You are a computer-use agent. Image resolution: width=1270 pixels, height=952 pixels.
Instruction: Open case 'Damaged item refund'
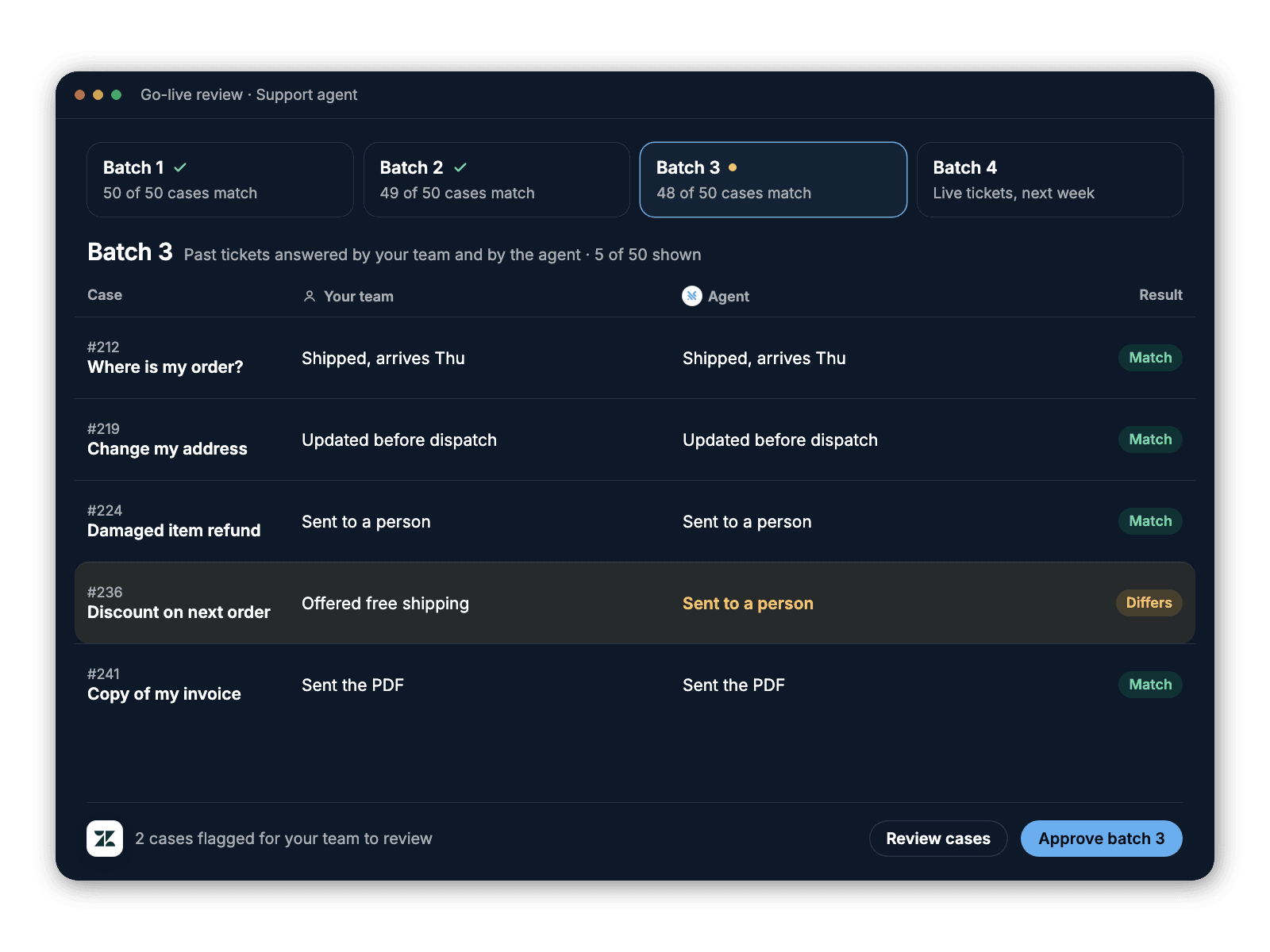[635, 521]
